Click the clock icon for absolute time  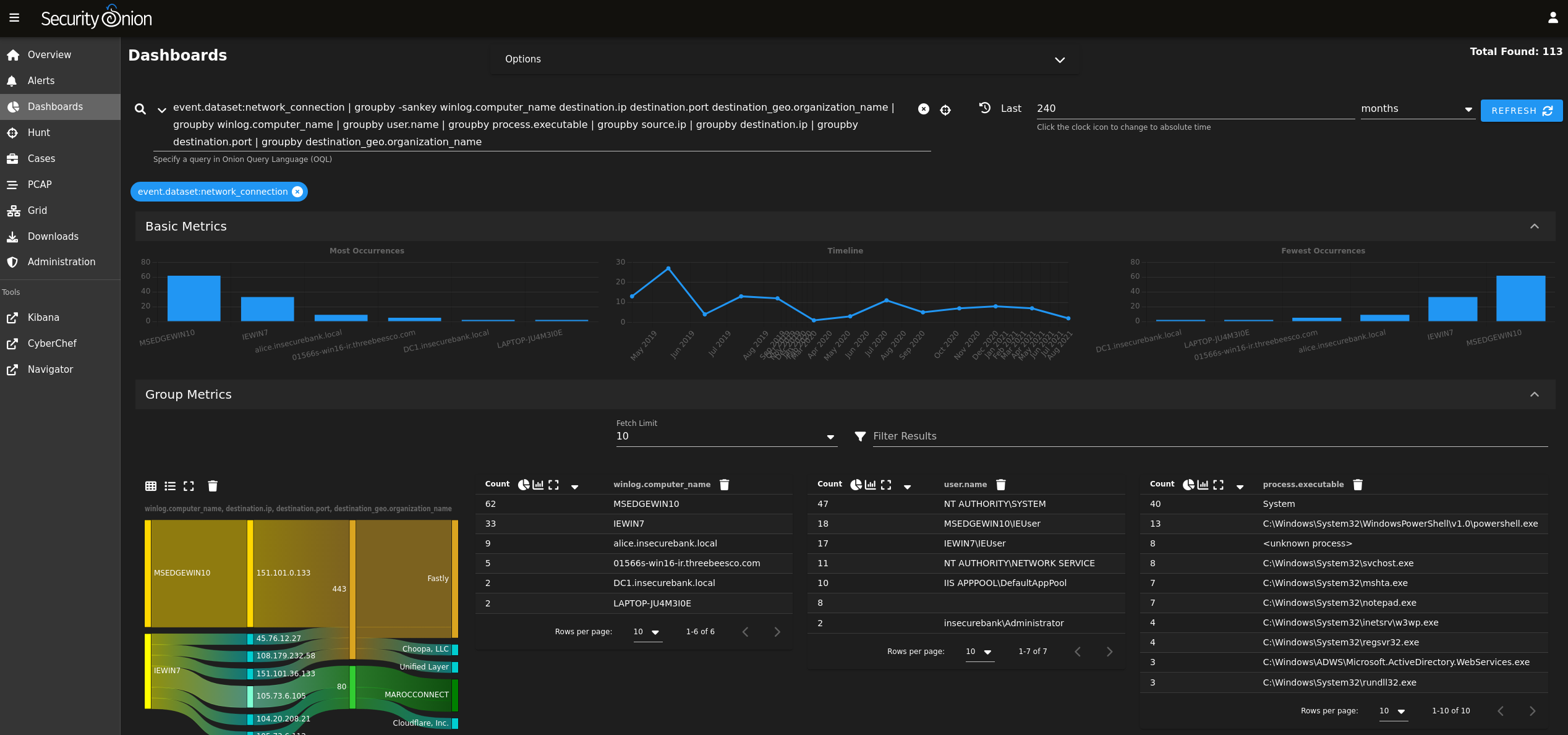(985, 108)
